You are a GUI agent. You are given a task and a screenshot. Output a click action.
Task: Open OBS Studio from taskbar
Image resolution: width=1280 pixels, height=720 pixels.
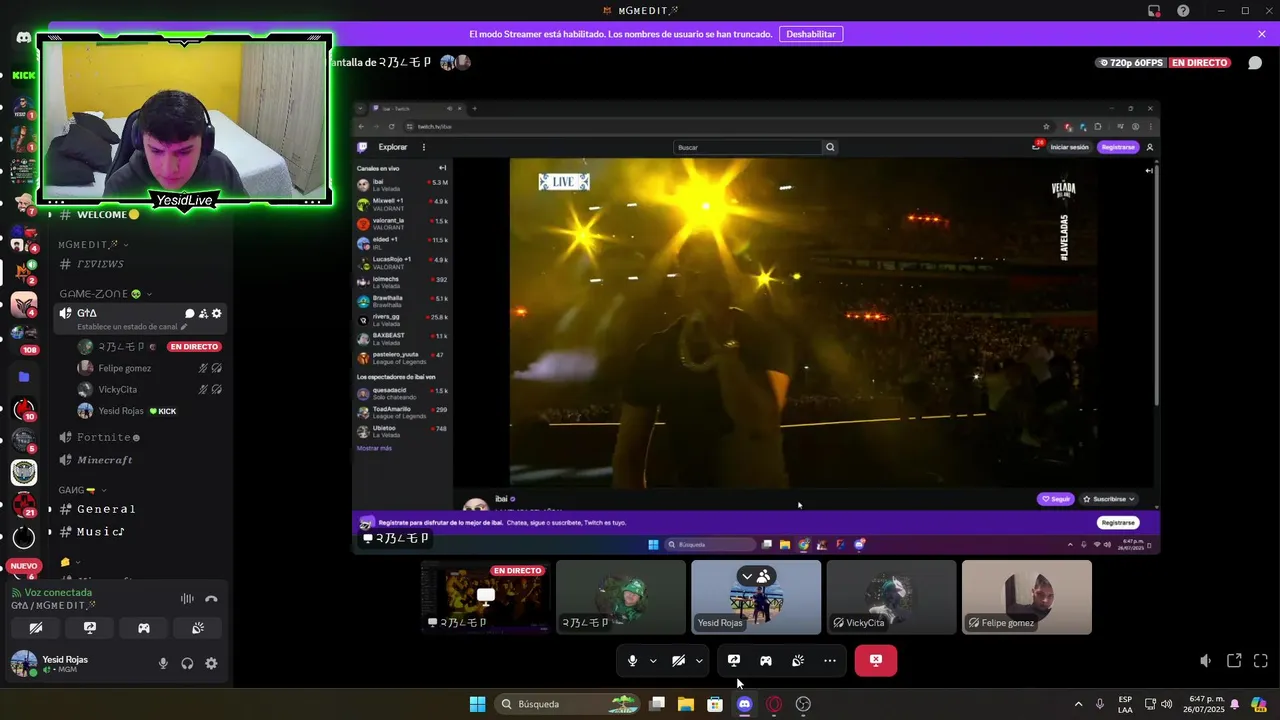click(x=803, y=704)
